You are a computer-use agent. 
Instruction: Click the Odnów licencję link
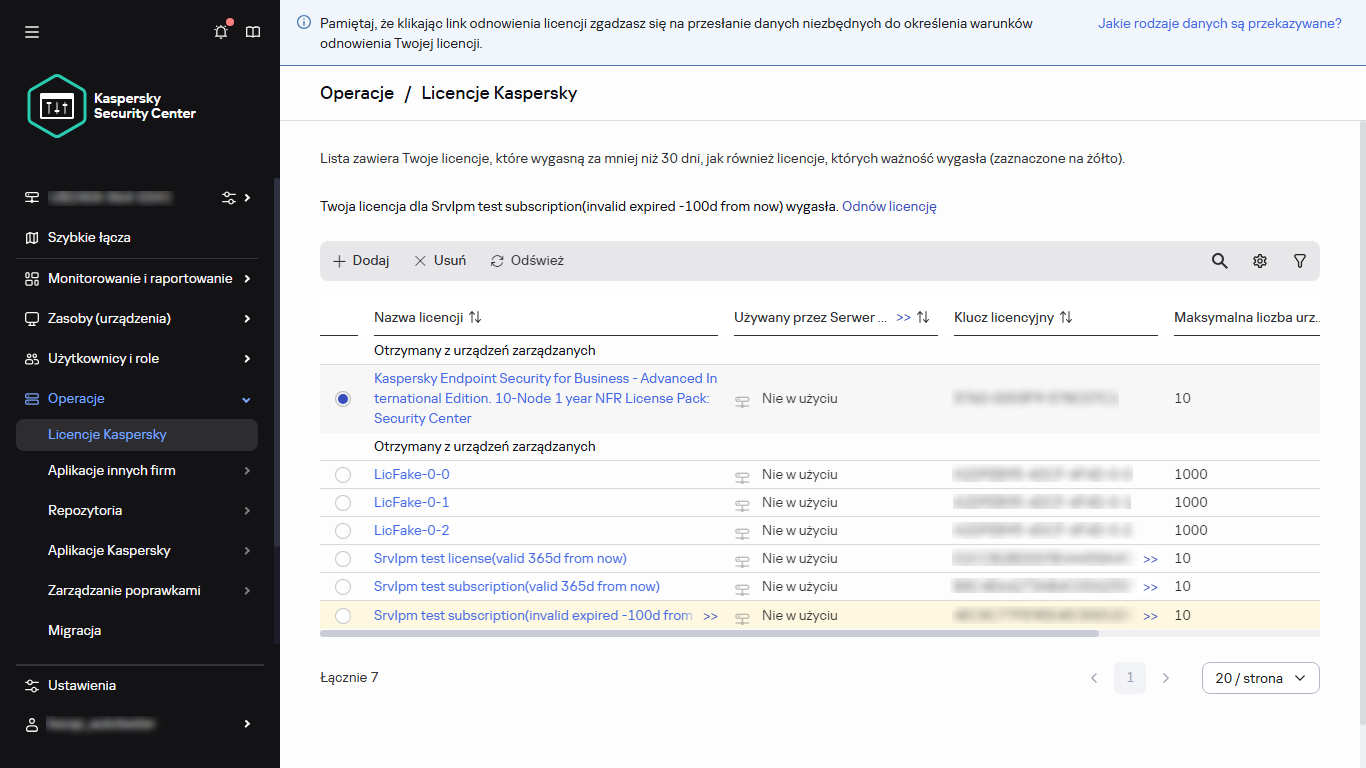tap(889, 207)
